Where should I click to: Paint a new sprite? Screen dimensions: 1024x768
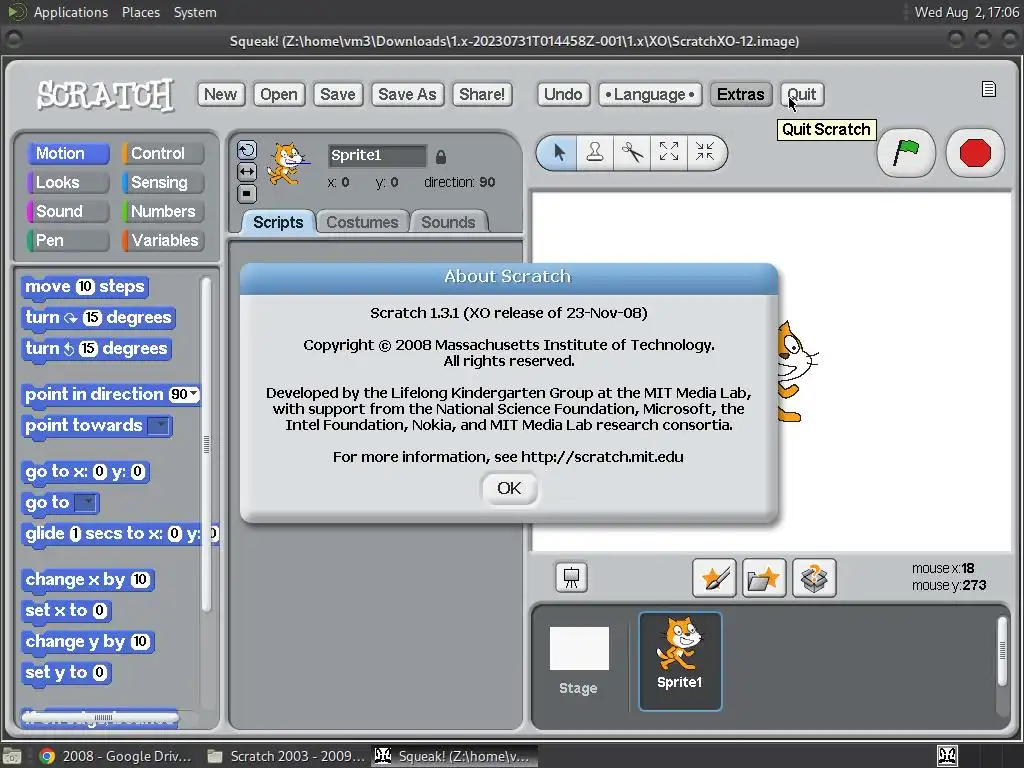(714, 578)
